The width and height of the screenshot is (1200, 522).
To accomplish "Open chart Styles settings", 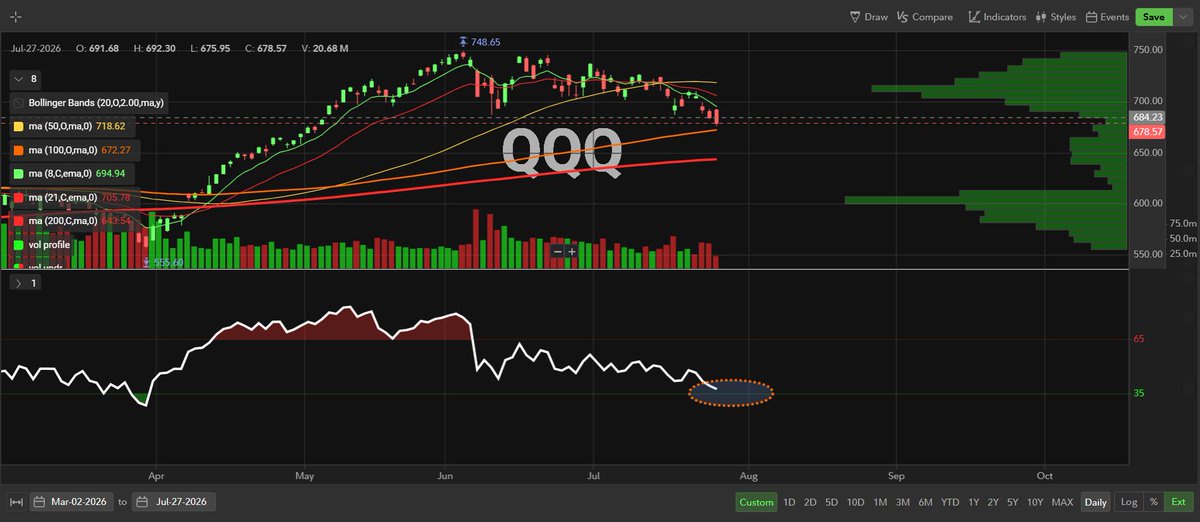I will click(1056, 17).
